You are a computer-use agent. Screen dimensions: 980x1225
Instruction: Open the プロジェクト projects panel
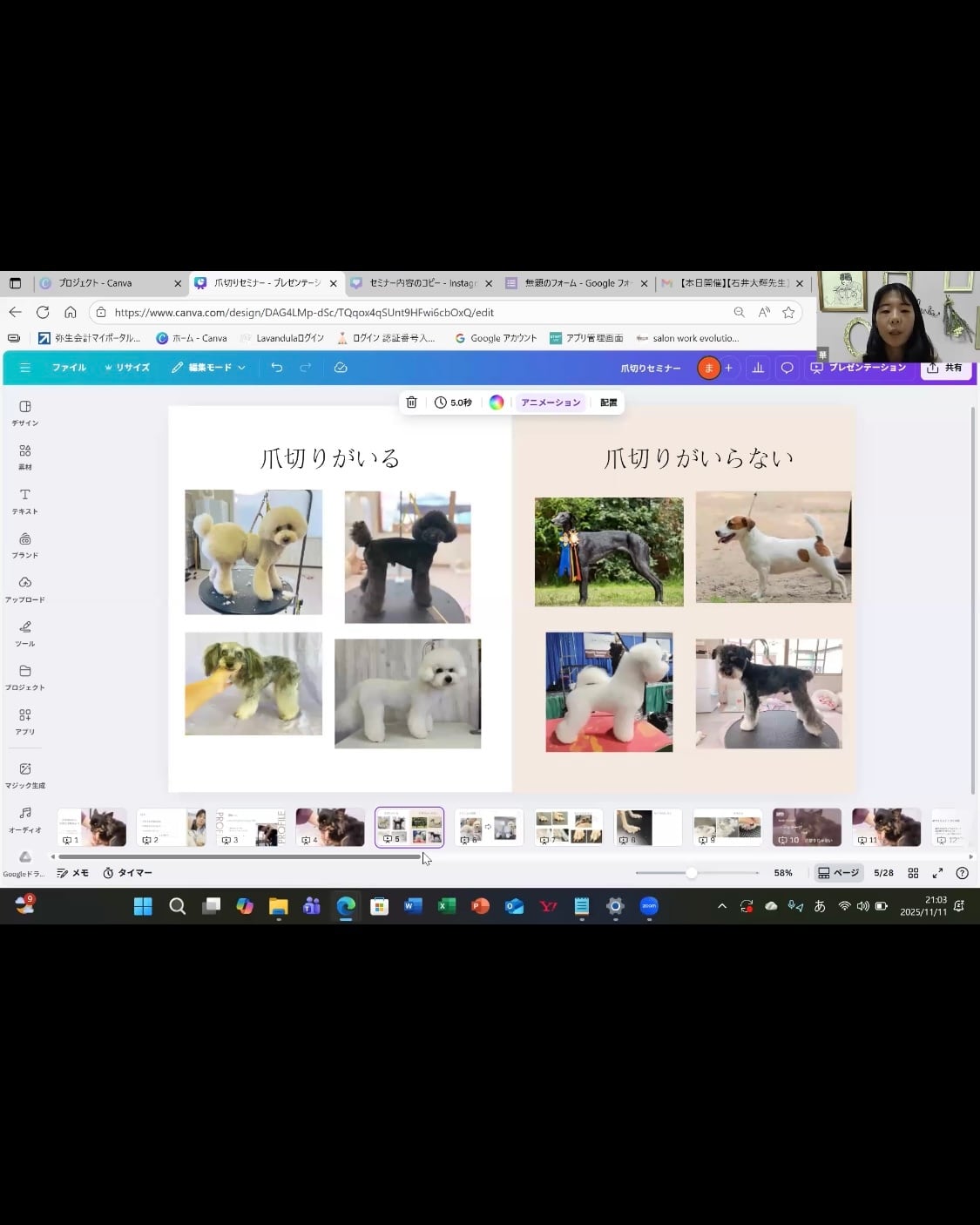pyautogui.click(x=25, y=678)
